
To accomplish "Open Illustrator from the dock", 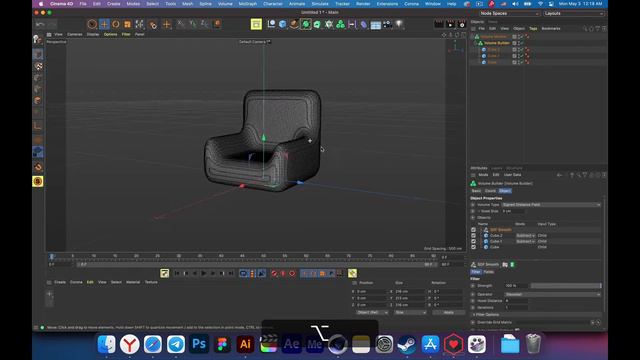I will click(245, 344).
